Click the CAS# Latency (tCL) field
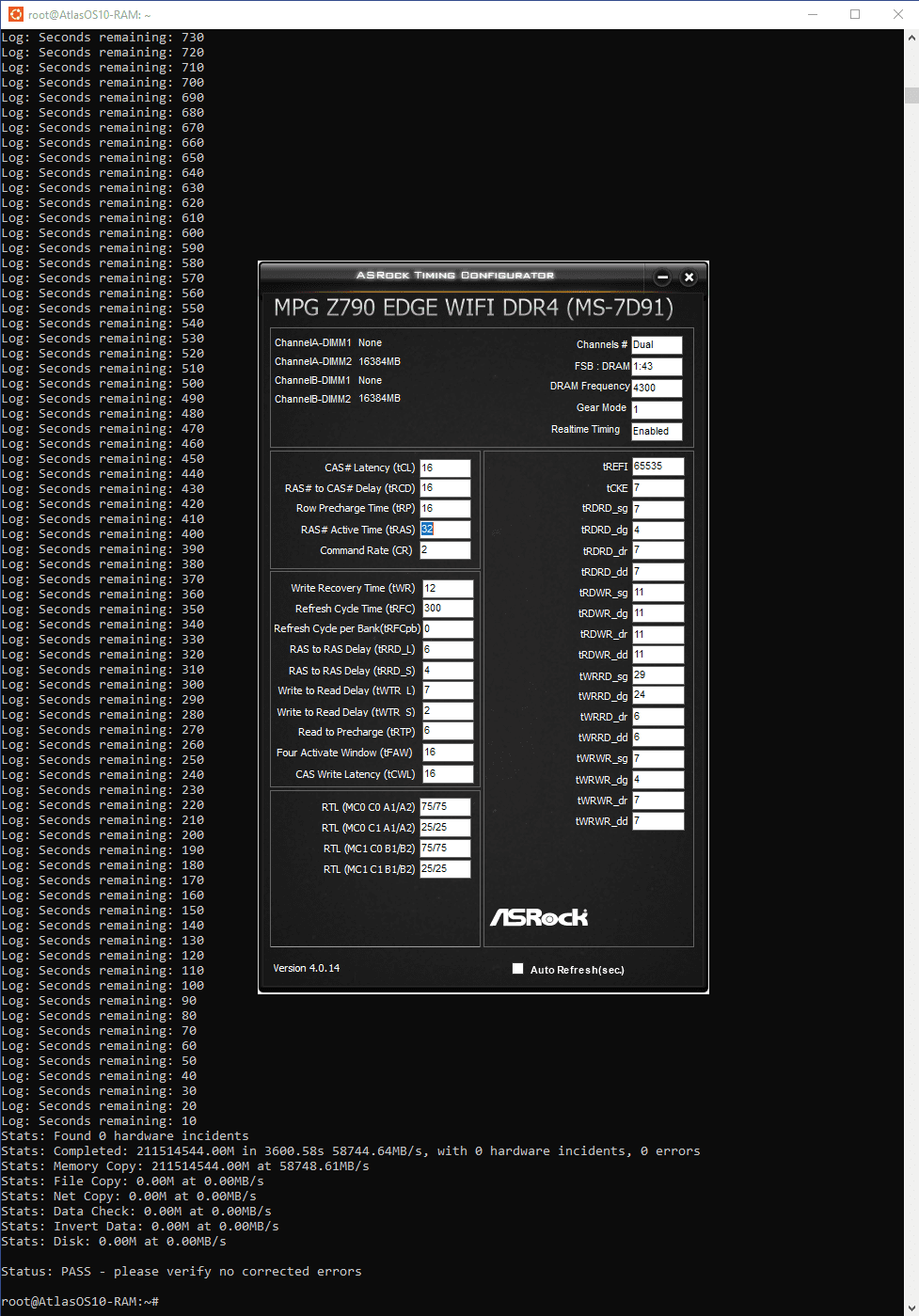This screenshot has height=1316, width=919. pyautogui.click(x=445, y=468)
